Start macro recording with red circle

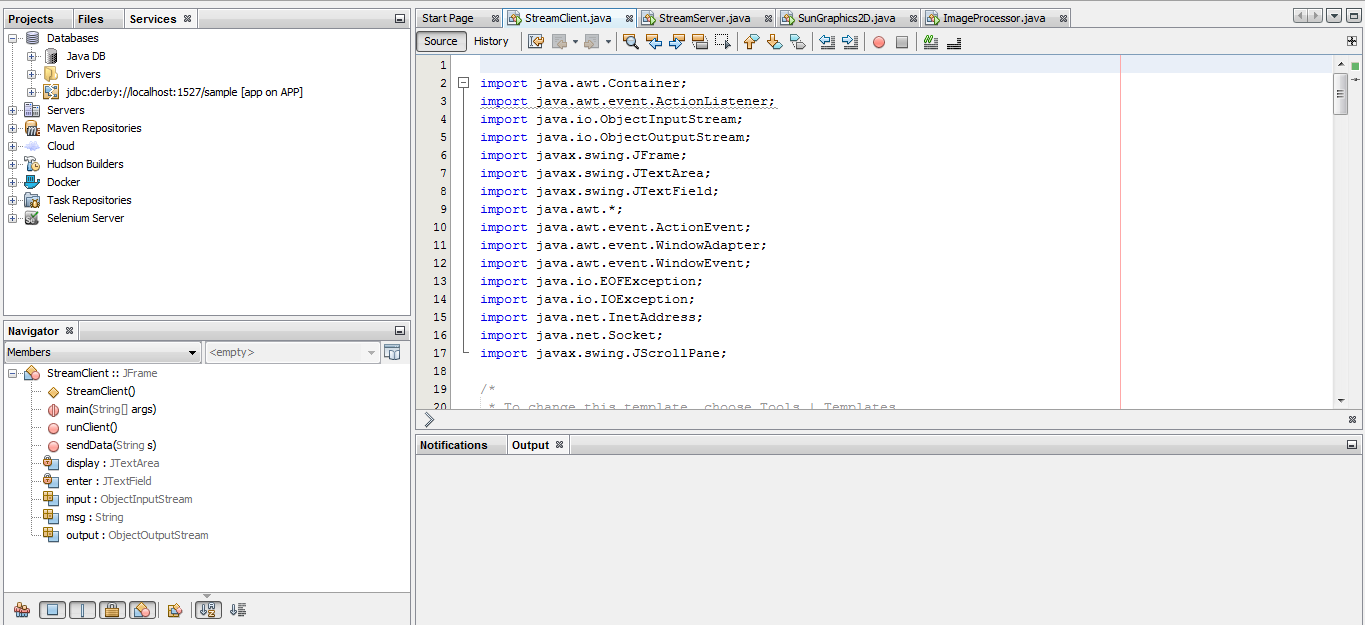pos(879,42)
